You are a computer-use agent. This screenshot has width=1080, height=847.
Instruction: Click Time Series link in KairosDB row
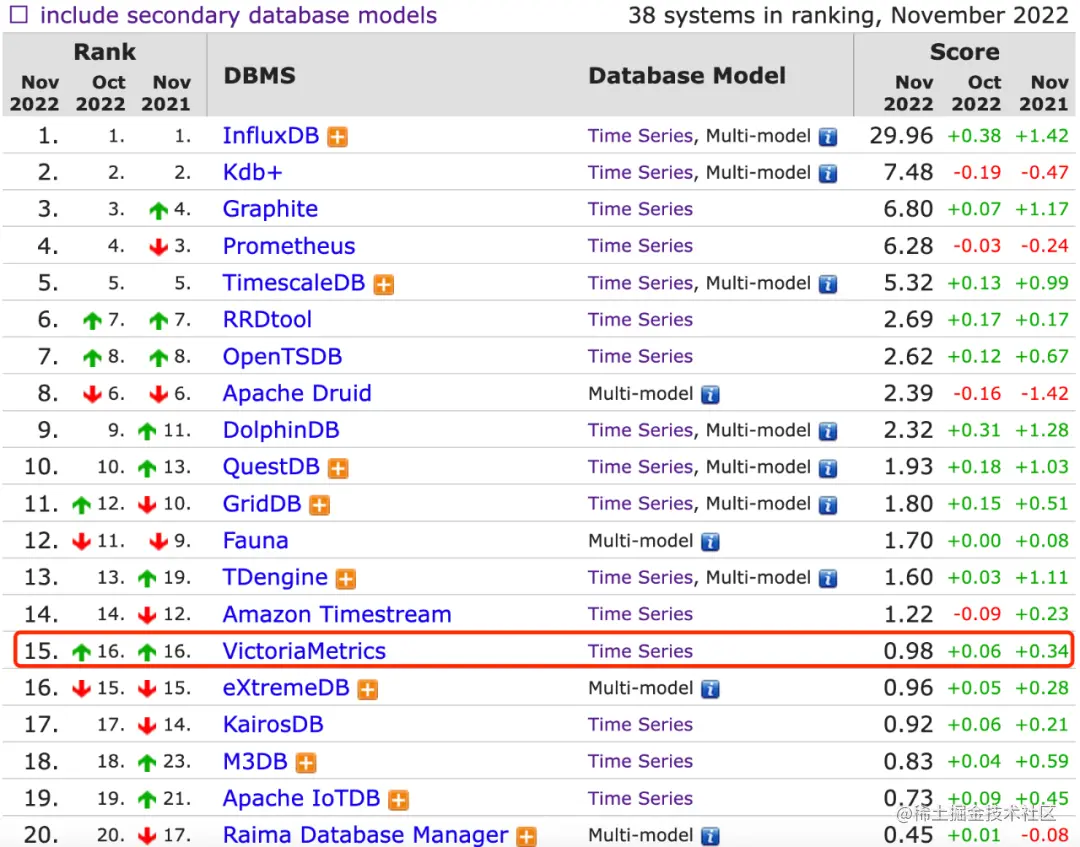click(x=640, y=725)
